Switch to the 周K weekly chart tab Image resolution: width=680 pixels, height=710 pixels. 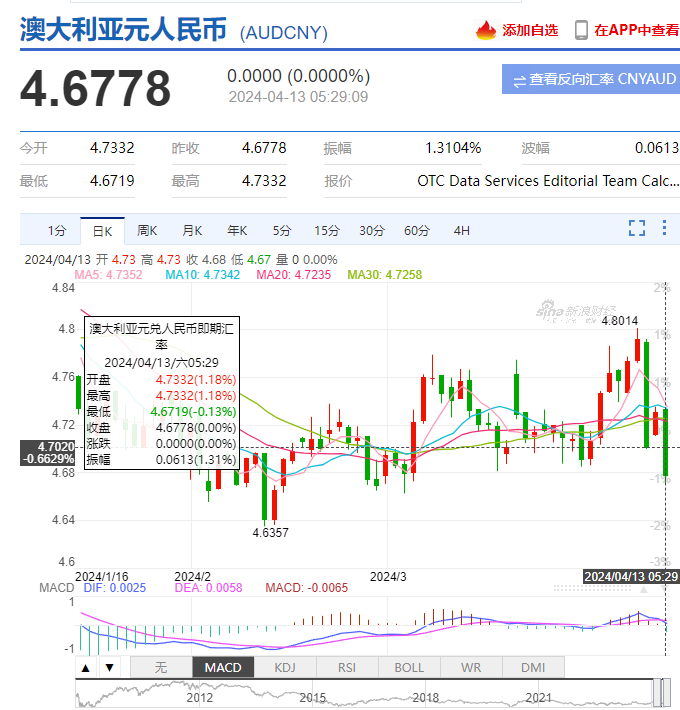click(x=147, y=230)
